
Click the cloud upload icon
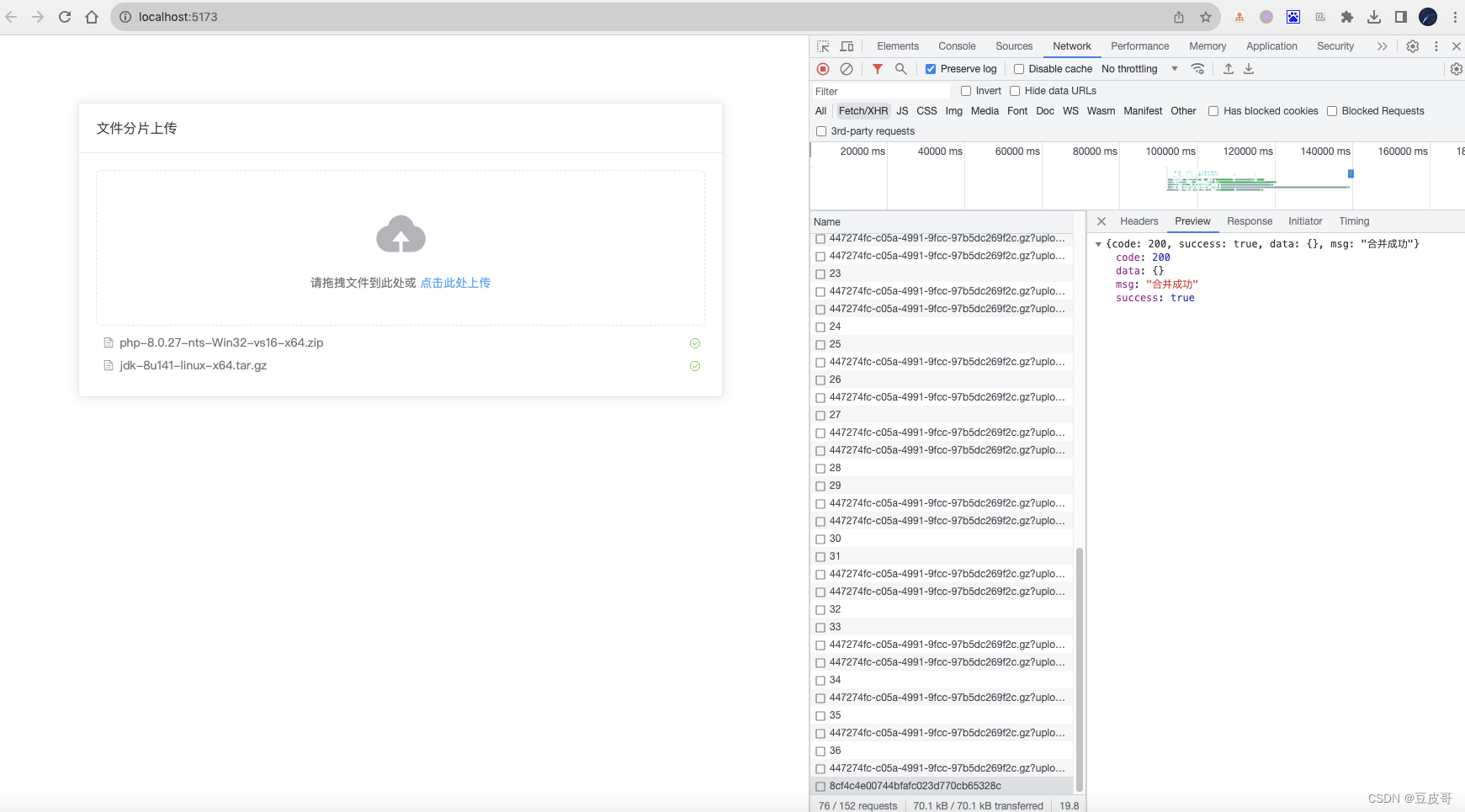pyautogui.click(x=401, y=234)
